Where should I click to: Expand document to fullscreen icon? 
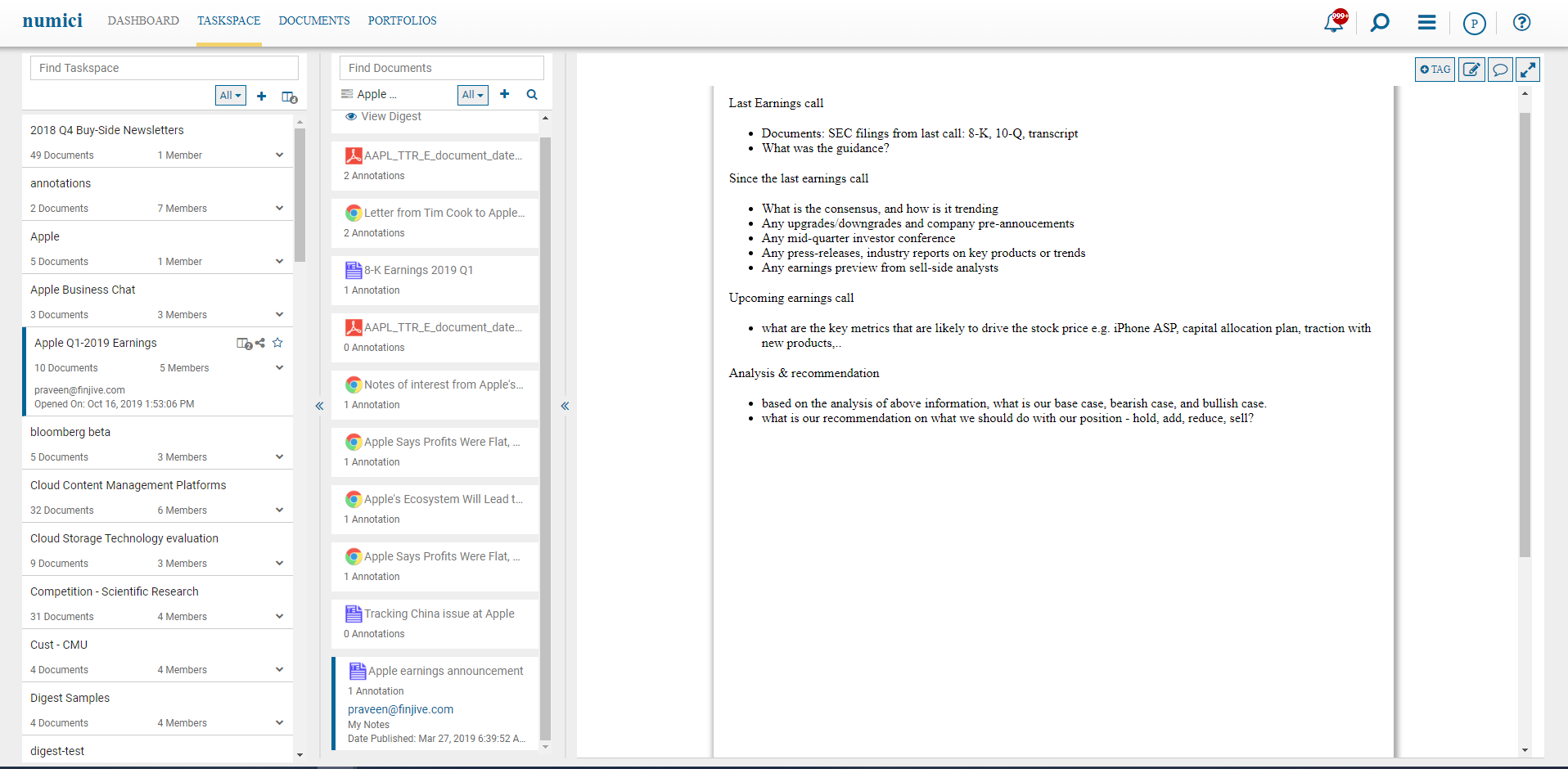pos(1528,70)
